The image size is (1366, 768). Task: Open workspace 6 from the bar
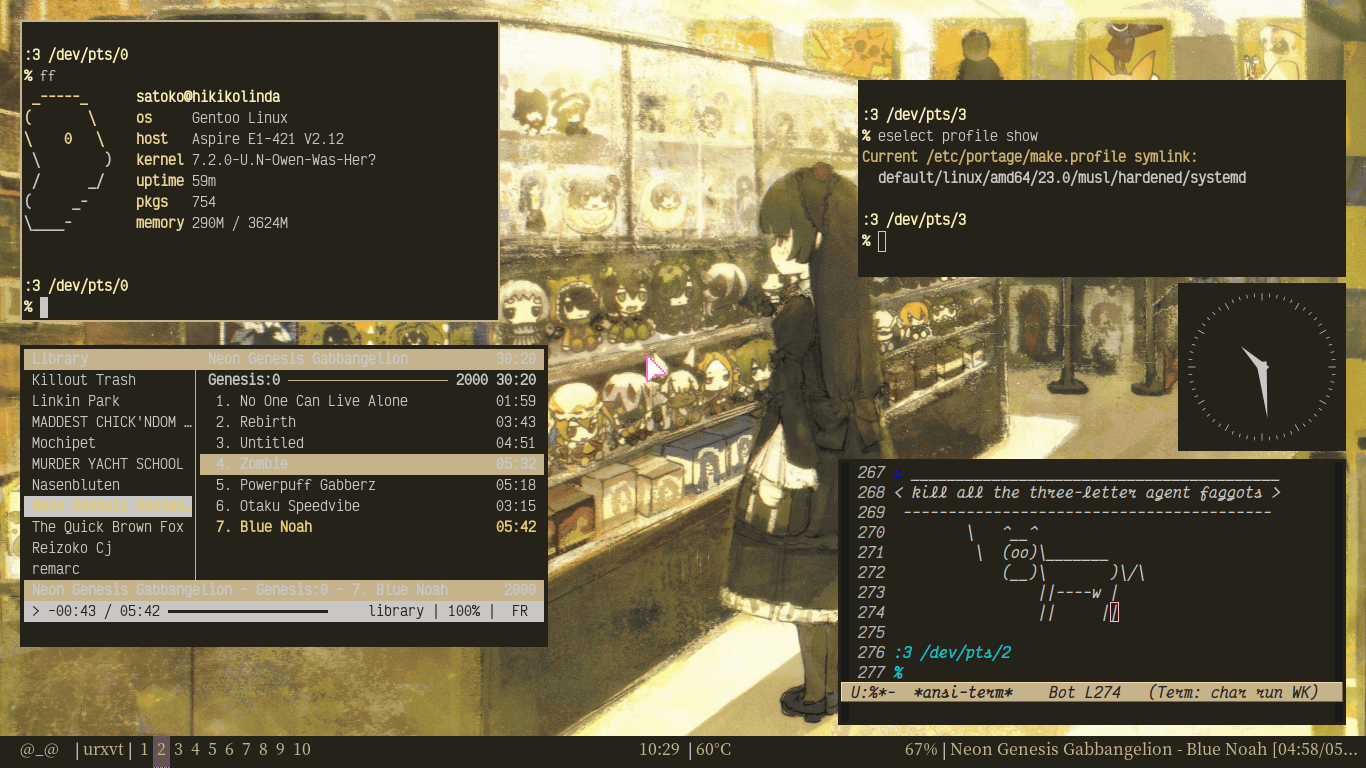[x=229, y=749]
